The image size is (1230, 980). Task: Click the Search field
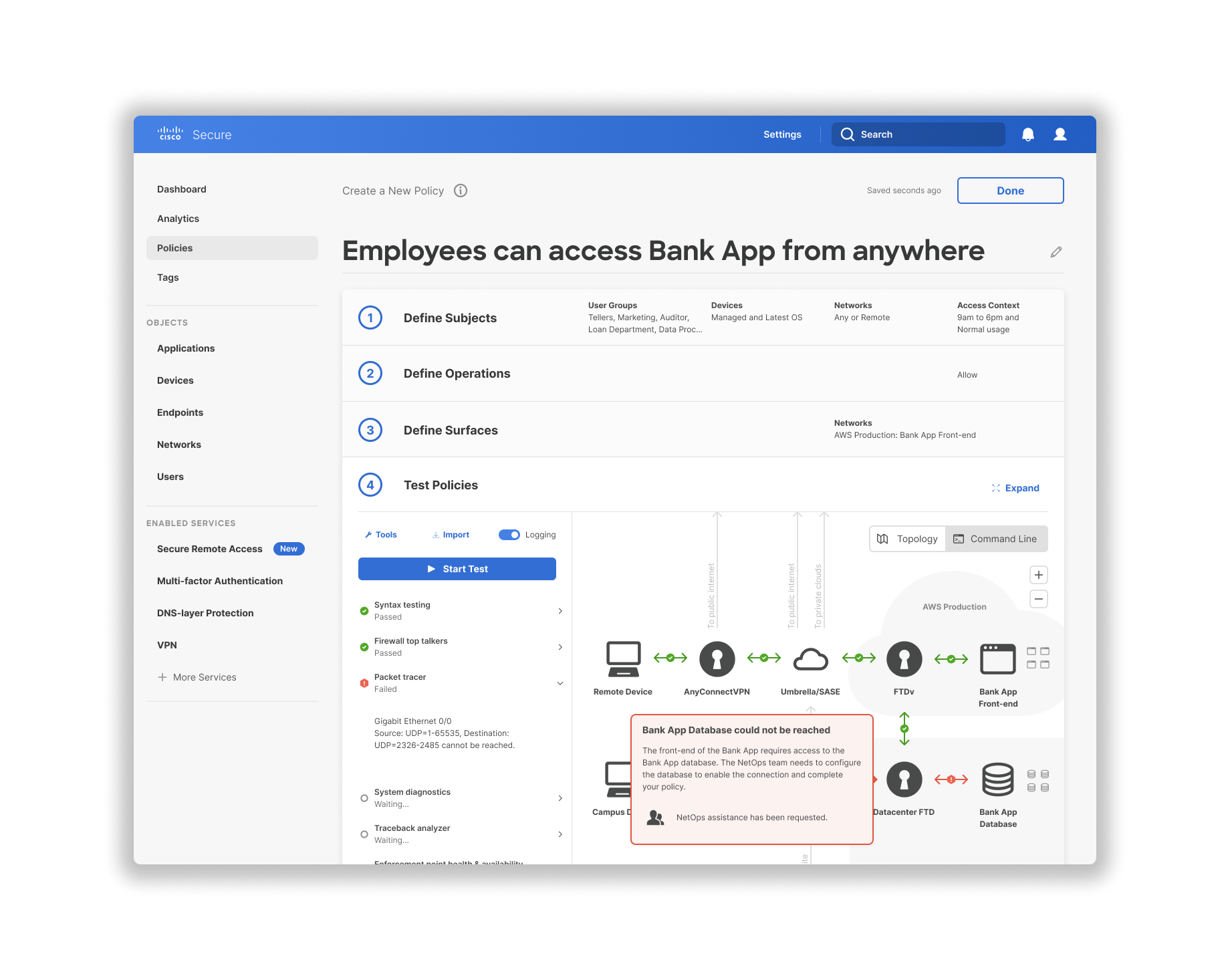(x=918, y=134)
